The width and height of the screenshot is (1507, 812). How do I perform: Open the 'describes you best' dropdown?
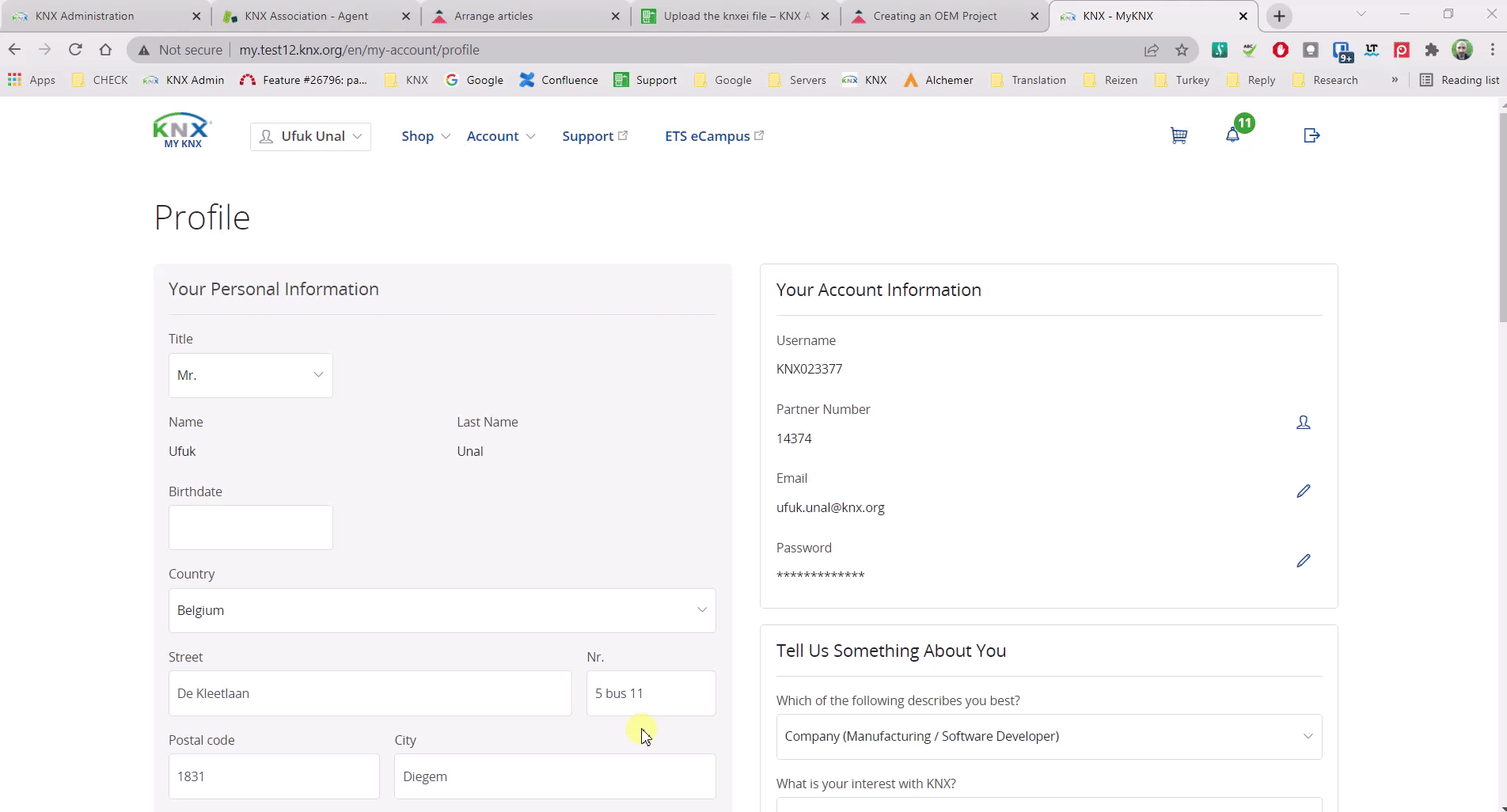coord(1049,736)
